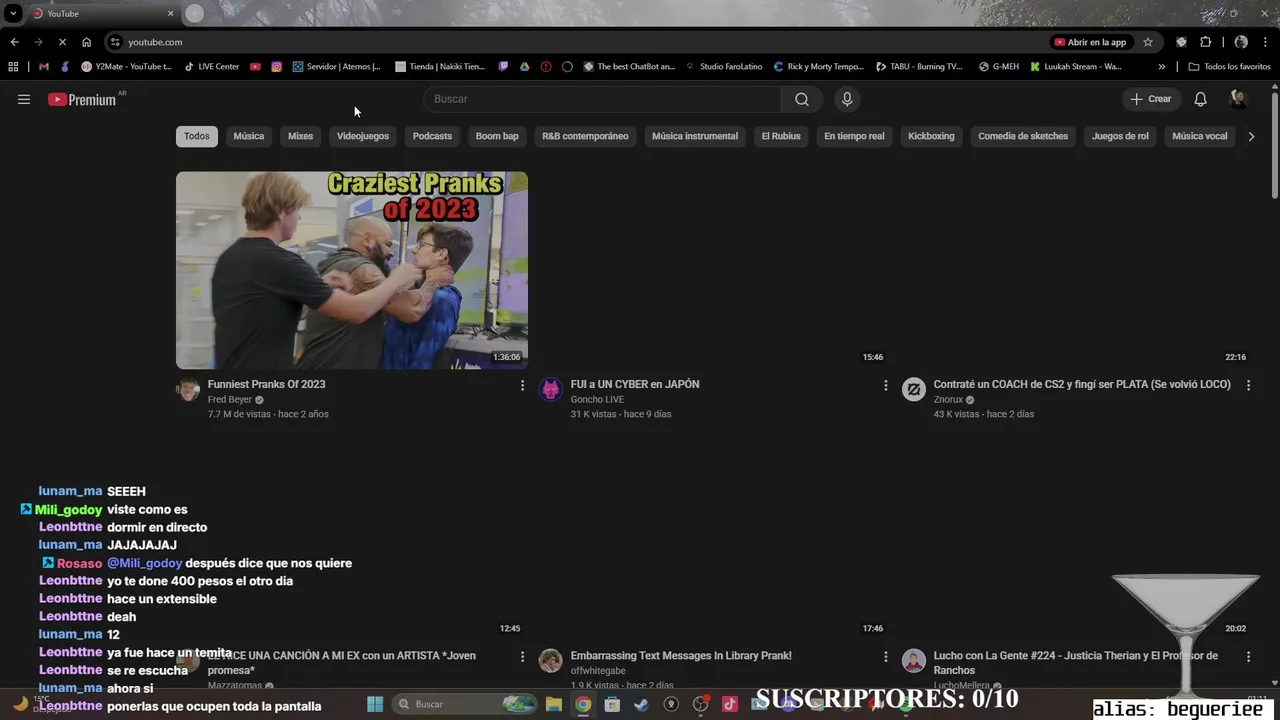Open options for Funniest Pranks Of 2023

coord(522,385)
